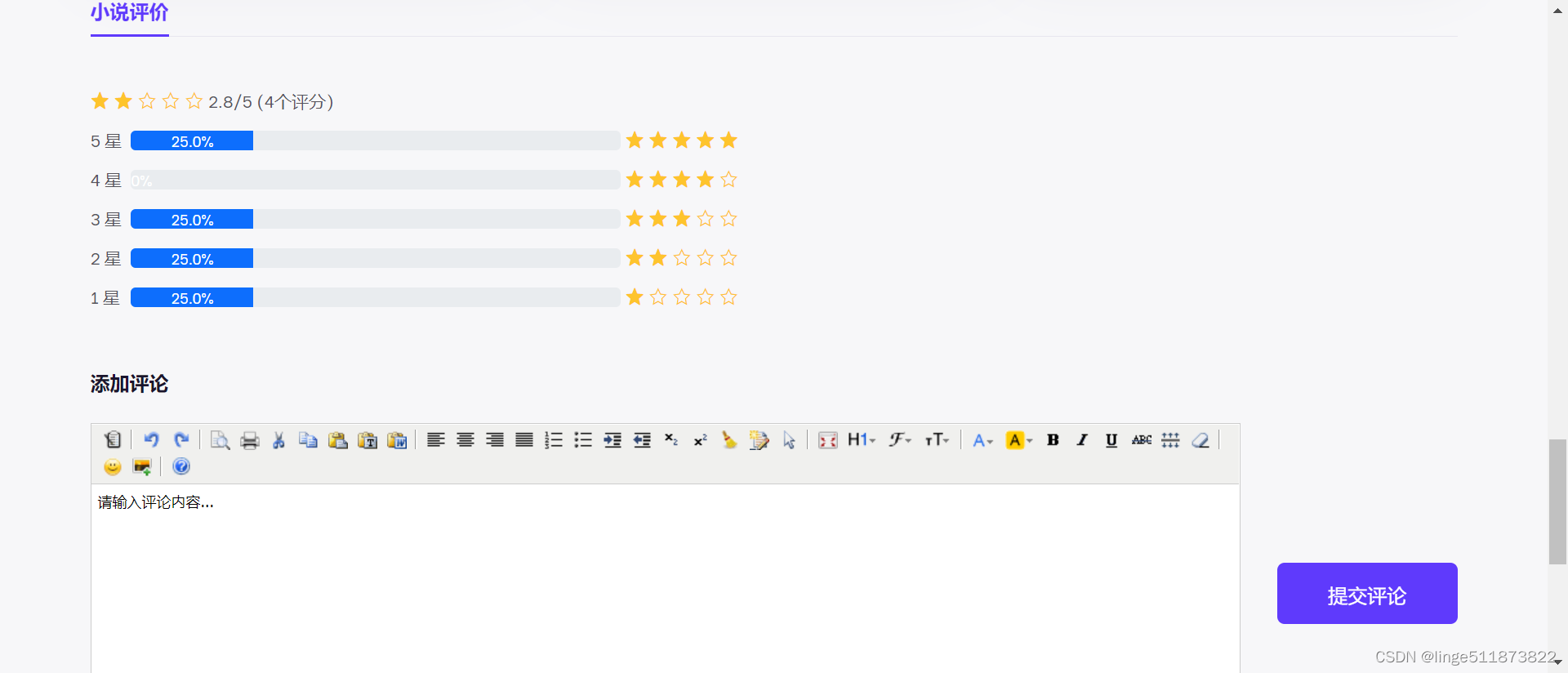Screen dimensions: 1568x673
Task: Print the editor content
Action: 250,440
